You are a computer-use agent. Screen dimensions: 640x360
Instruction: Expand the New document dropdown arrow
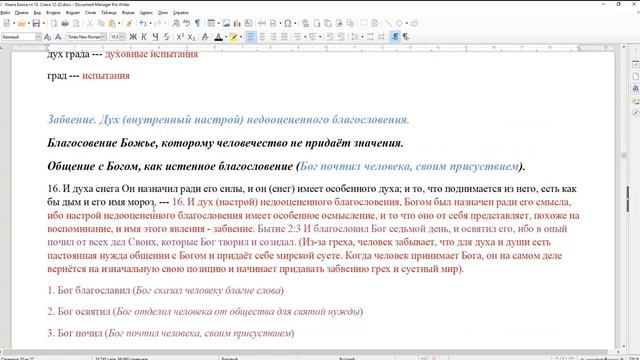(14, 23)
